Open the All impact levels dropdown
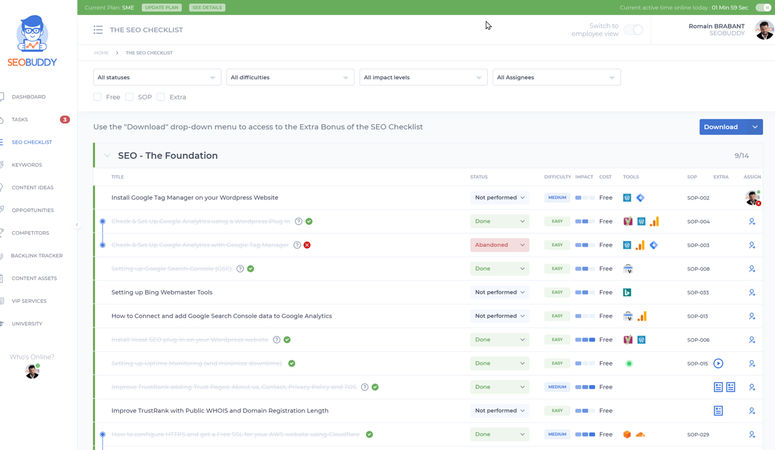 pos(423,77)
